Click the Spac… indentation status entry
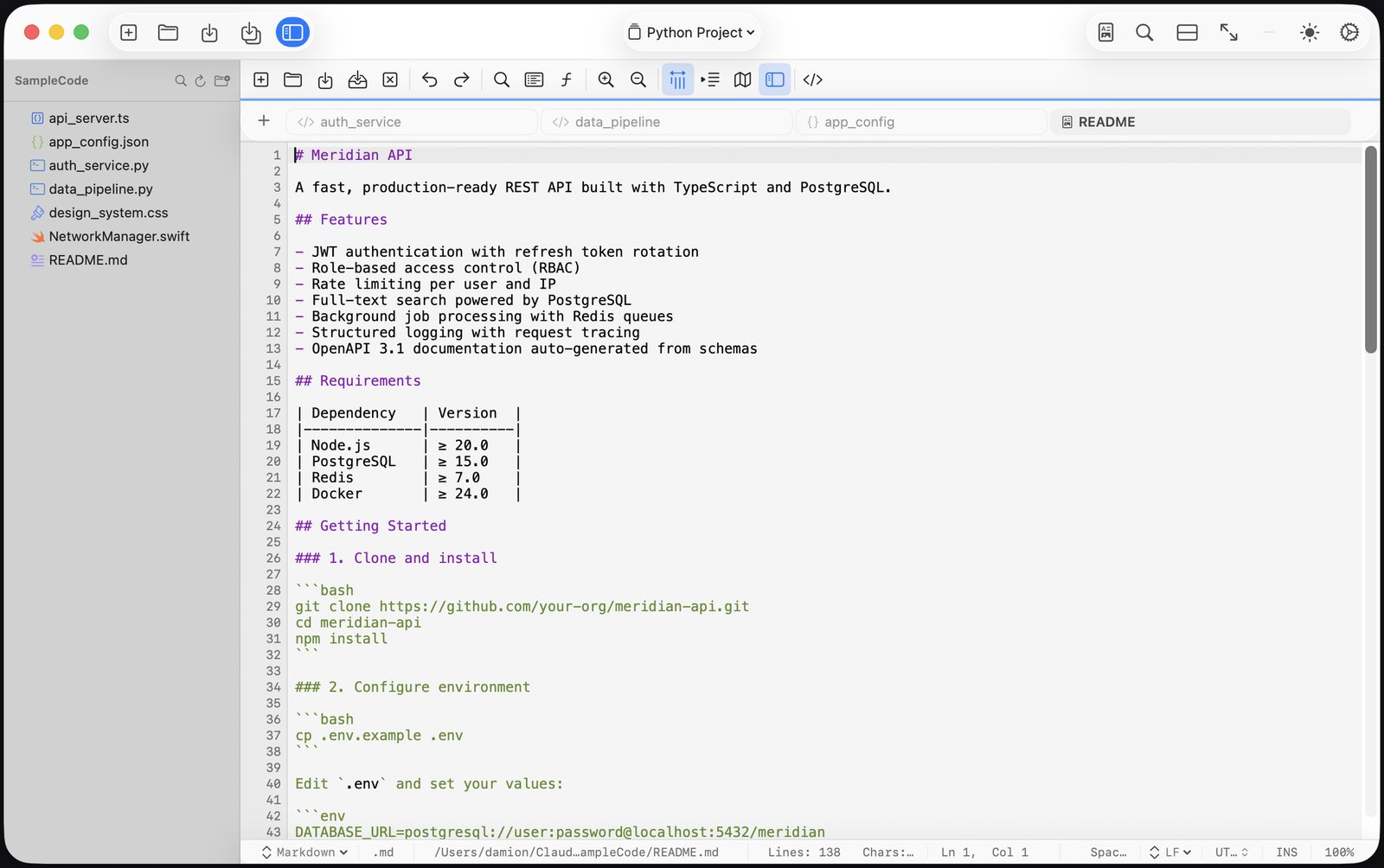The width and height of the screenshot is (1384, 868). (1108, 852)
